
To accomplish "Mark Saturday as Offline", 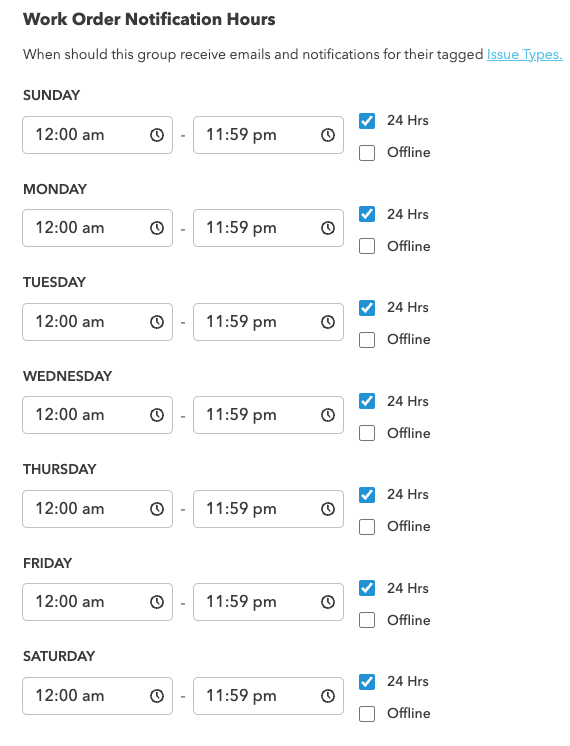I will (367, 714).
